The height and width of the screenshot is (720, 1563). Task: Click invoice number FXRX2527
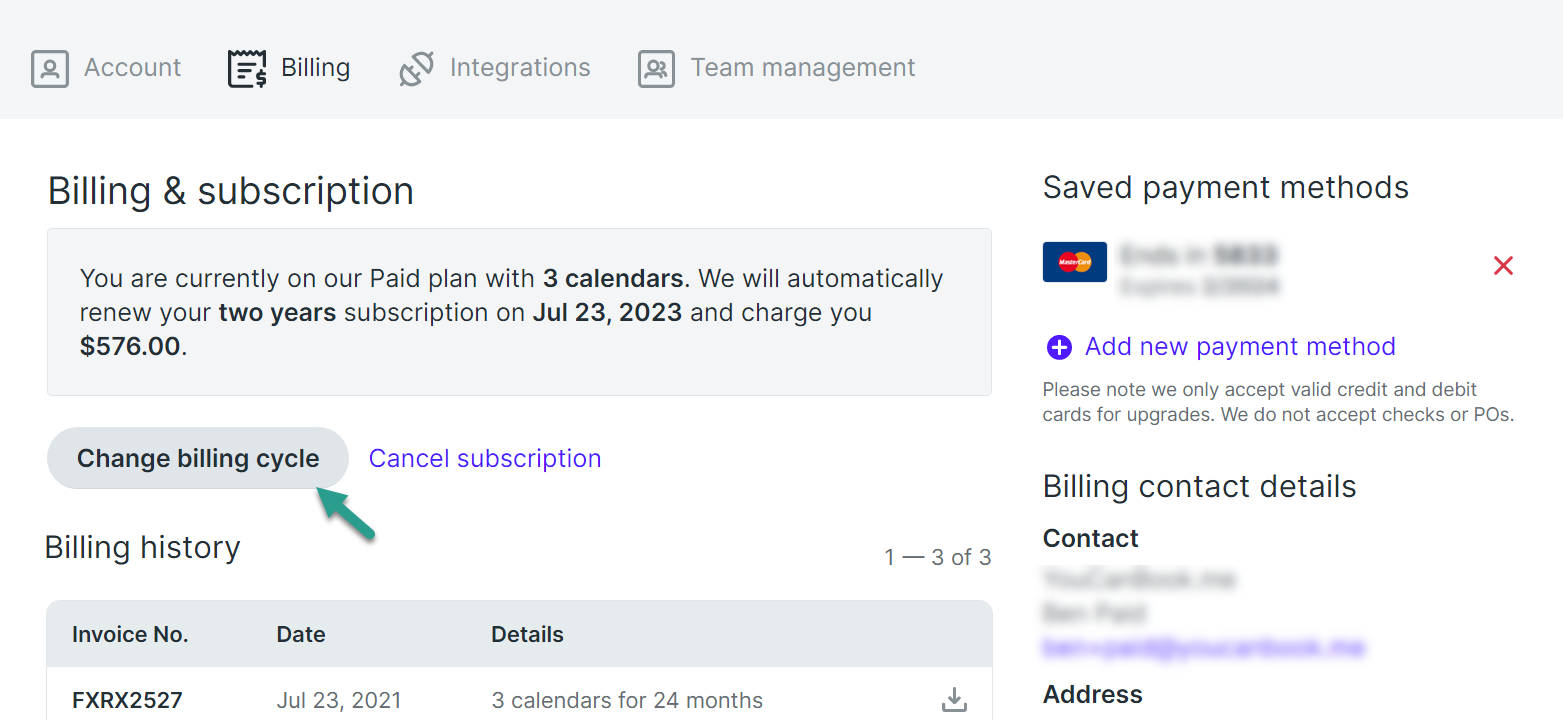(127, 700)
